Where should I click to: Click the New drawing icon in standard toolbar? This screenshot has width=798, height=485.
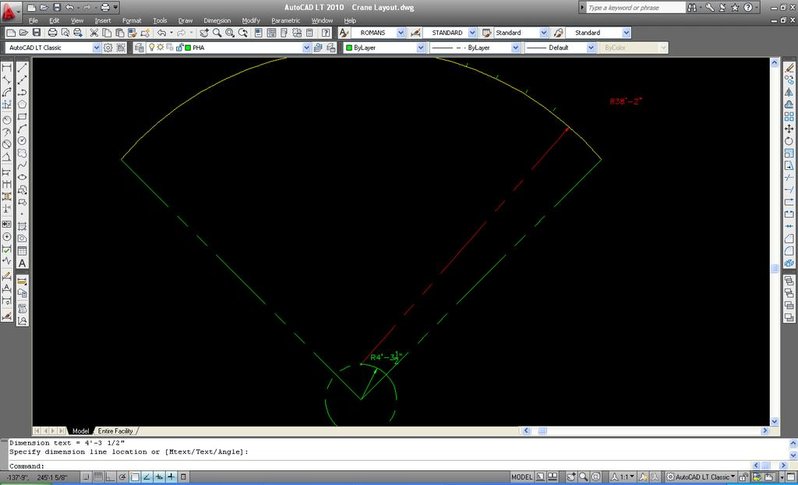pyautogui.click(x=11, y=33)
